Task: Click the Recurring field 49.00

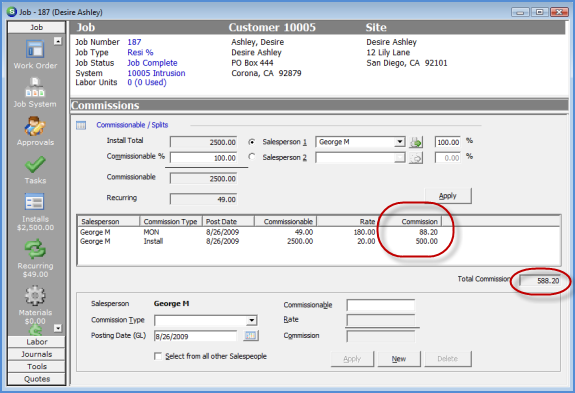Action: pos(204,199)
